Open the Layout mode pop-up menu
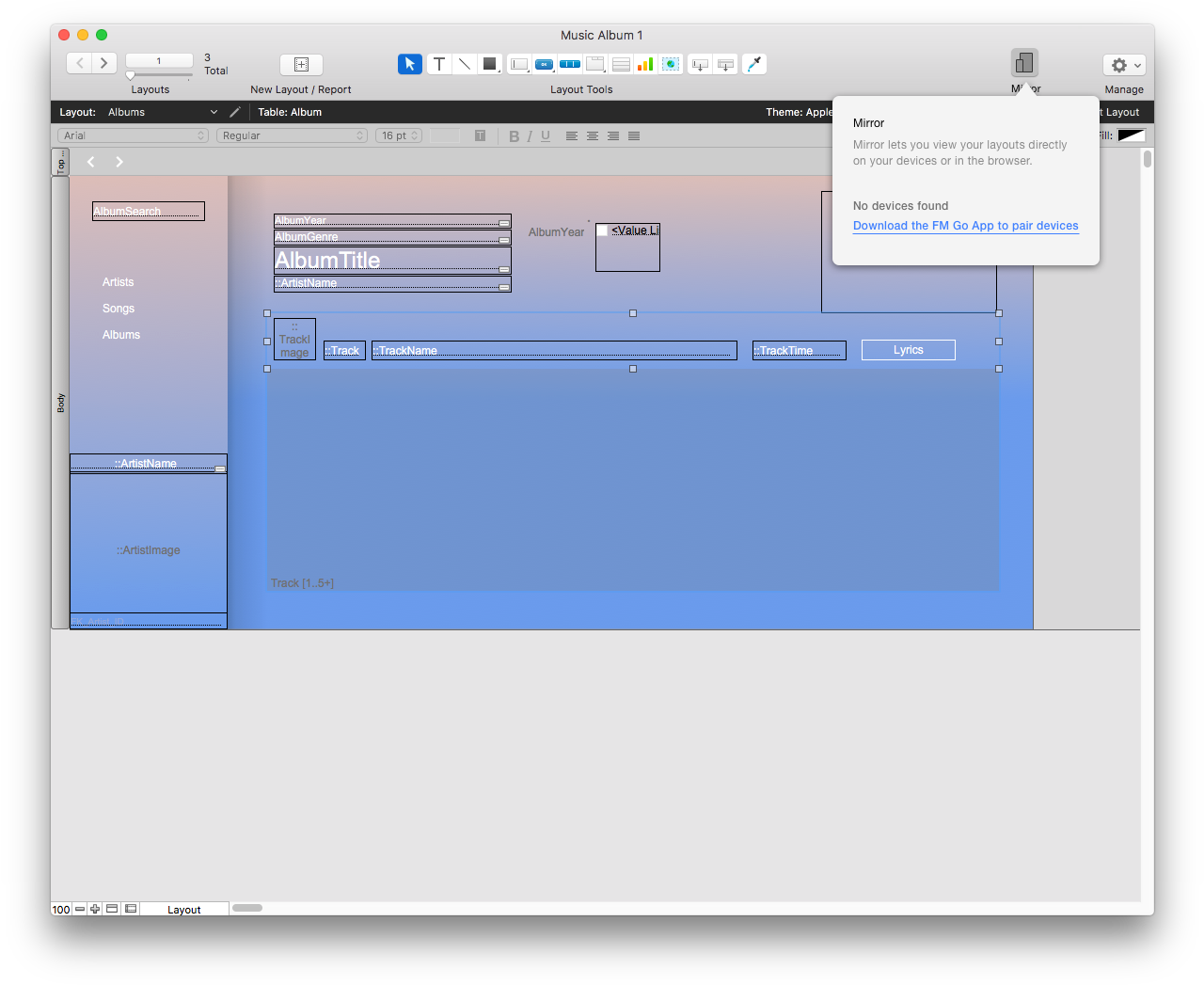Image resolution: width=1204 pixels, height=985 pixels. (184, 910)
